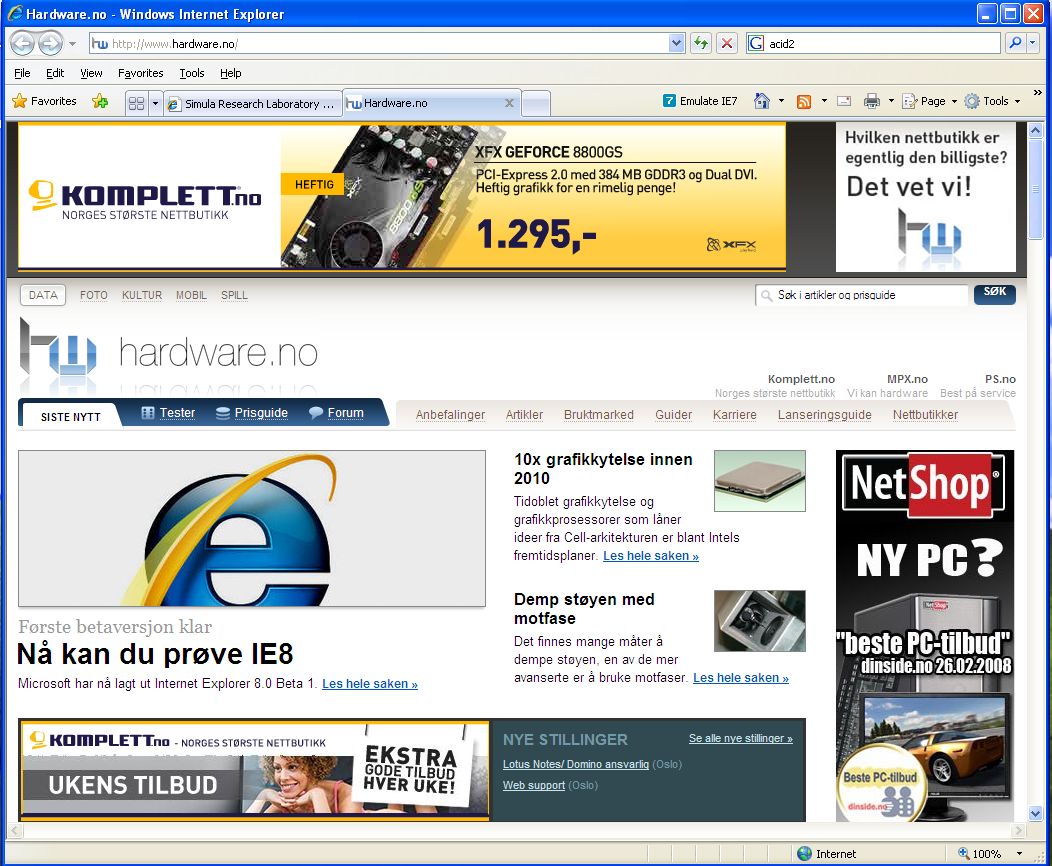Click the XFX GeForce 8800GS banner ad
Viewport: 1052px width, 866px height.
(402, 196)
